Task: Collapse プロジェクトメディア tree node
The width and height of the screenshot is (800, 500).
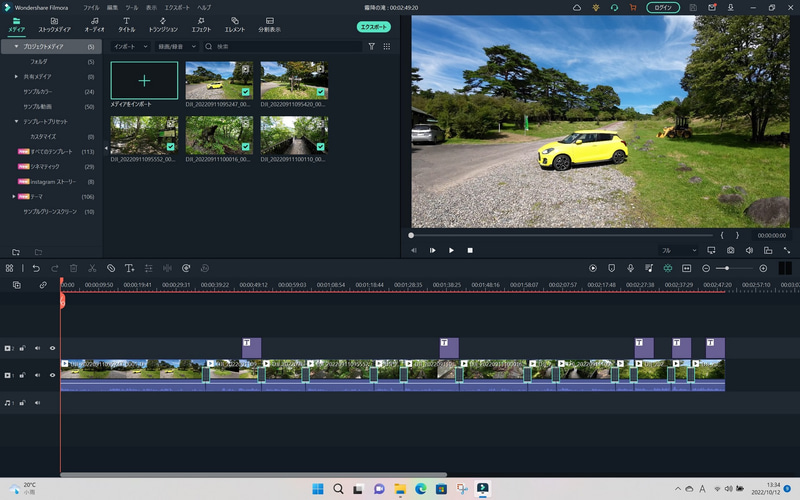Action: pyautogui.click(x=16, y=46)
